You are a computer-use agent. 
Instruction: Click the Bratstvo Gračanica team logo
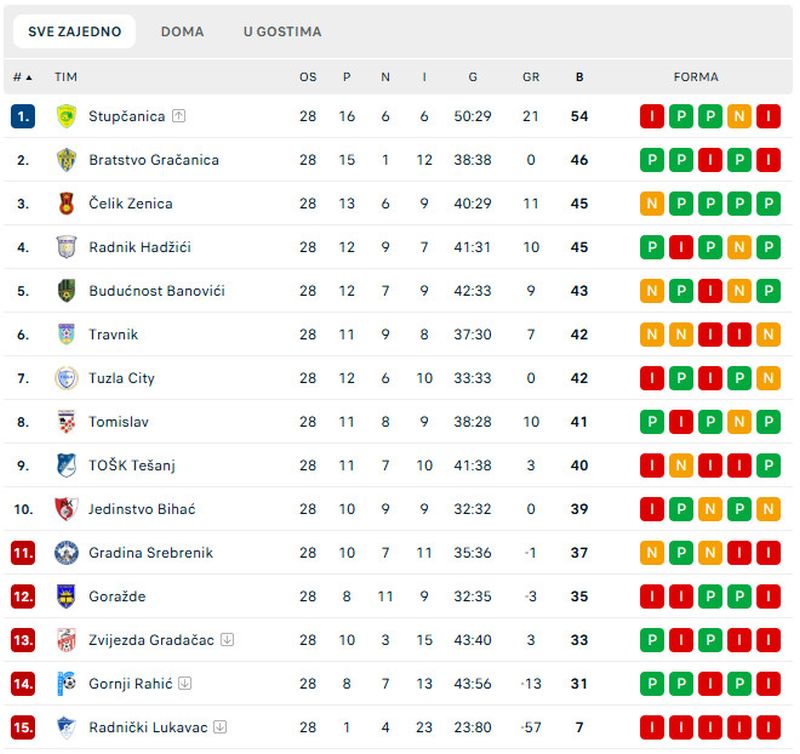(66, 160)
